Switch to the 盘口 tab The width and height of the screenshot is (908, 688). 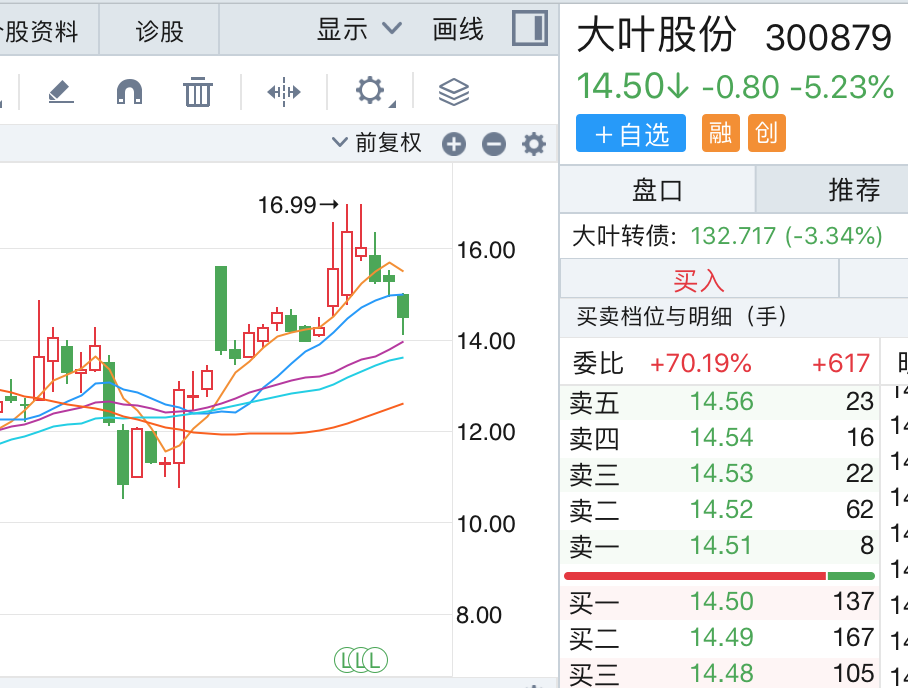click(657, 189)
